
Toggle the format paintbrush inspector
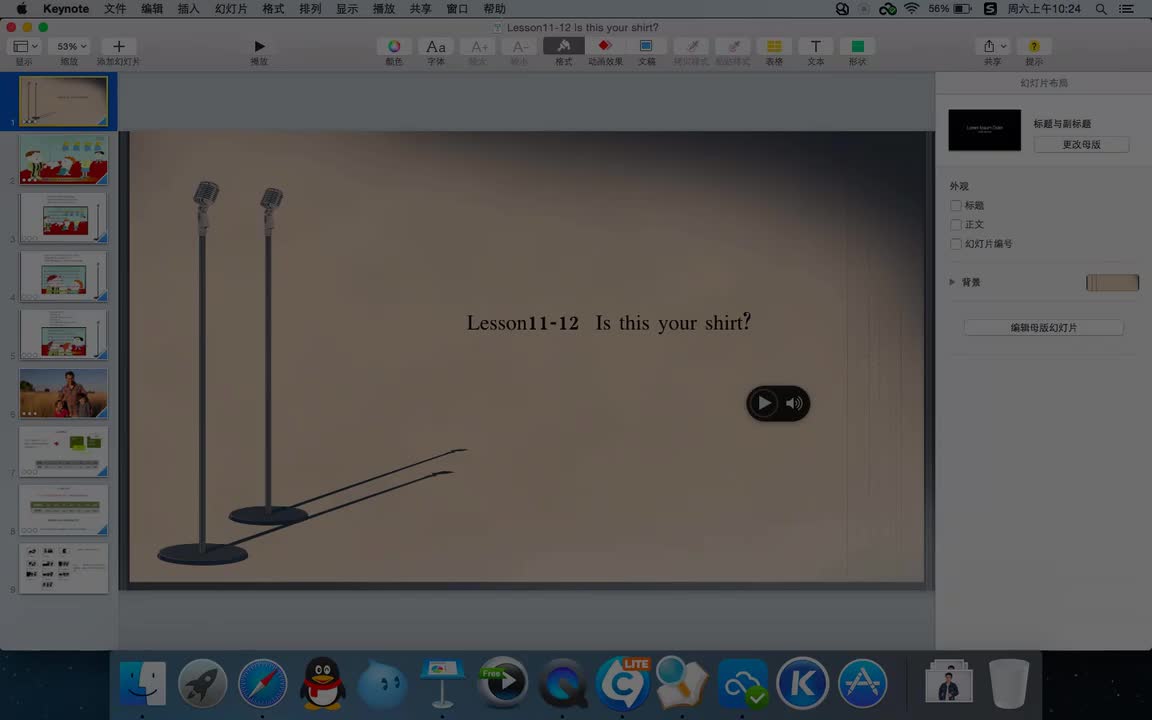pyautogui.click(x=564, y=46)
